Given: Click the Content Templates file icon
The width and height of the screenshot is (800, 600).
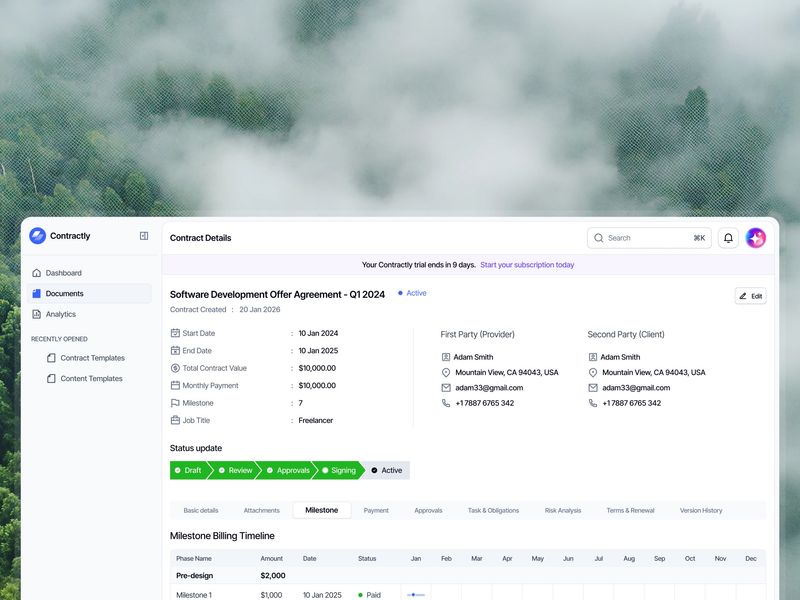Looking at the screenshot, I should (x=51, y=378).
